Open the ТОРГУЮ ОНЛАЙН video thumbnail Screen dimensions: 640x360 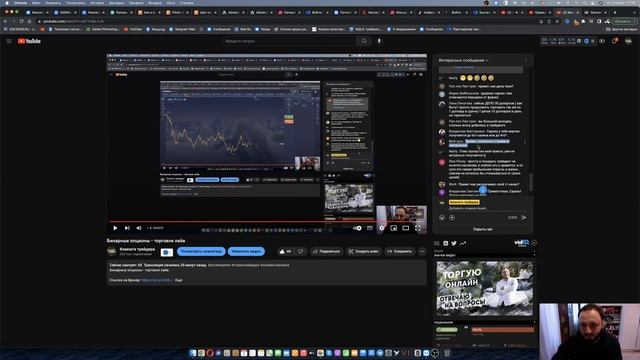click(484, 289)
